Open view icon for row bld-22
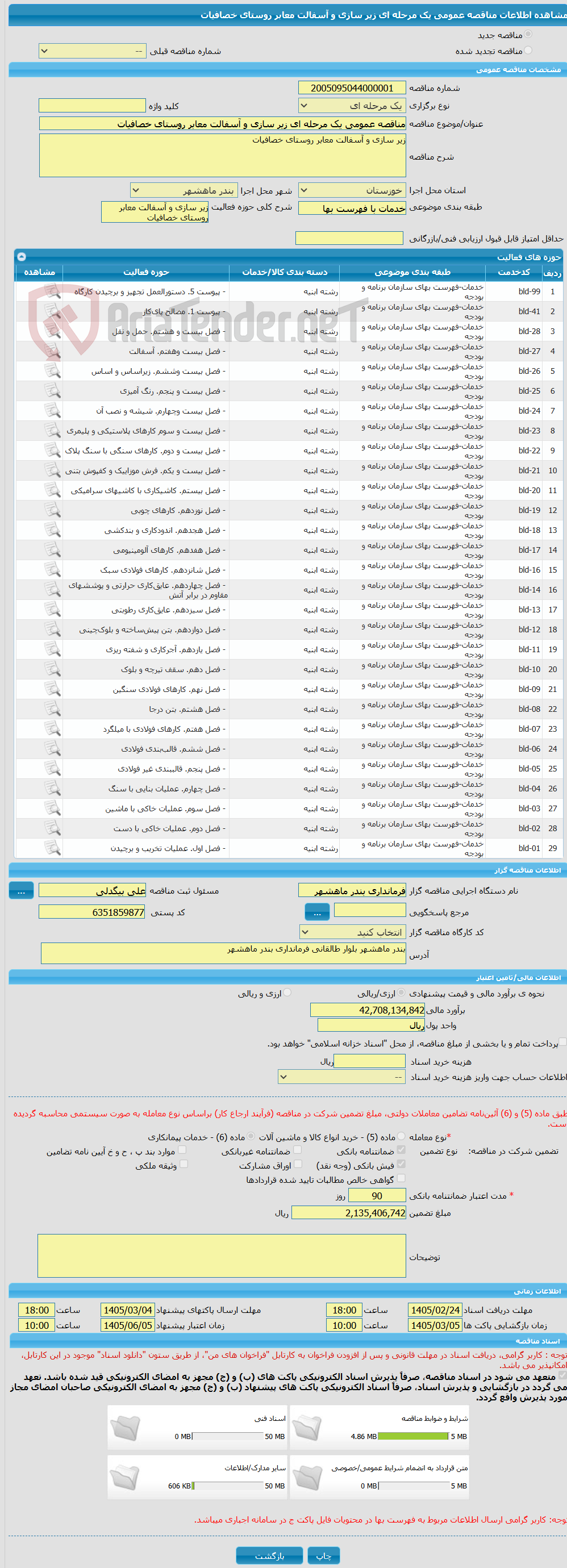567x1568 pixels. (x=53, y=451)
